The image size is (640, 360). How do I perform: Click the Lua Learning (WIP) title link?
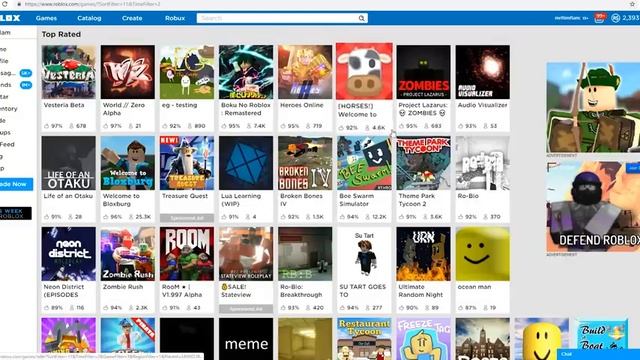tap(241, 200)
